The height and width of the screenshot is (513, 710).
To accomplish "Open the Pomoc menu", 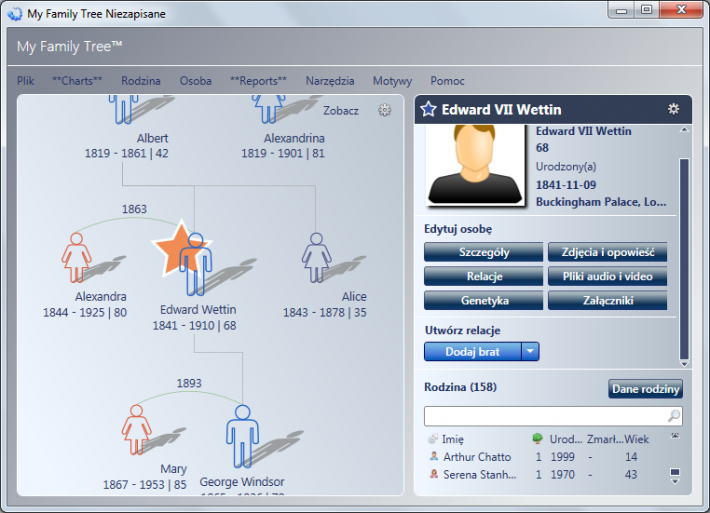I will (447, 81).
